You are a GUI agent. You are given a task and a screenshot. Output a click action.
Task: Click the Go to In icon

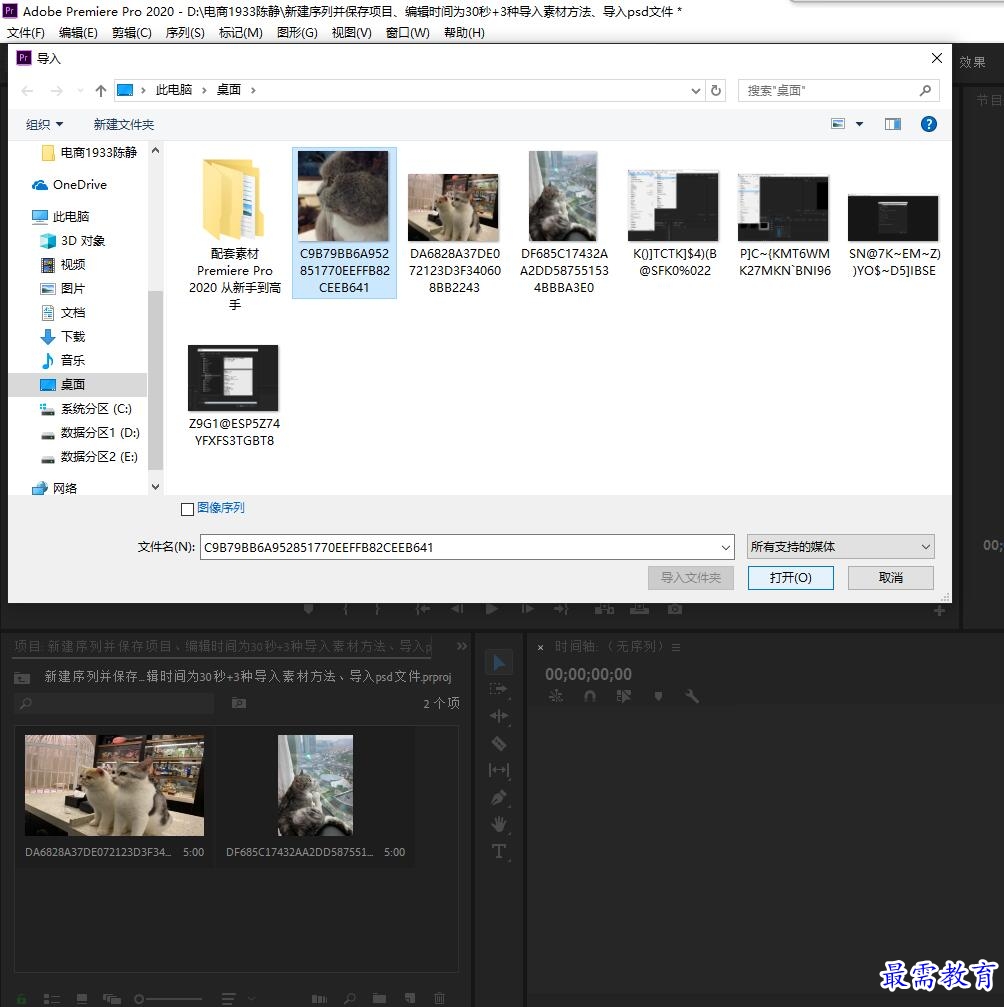point(422,609)
